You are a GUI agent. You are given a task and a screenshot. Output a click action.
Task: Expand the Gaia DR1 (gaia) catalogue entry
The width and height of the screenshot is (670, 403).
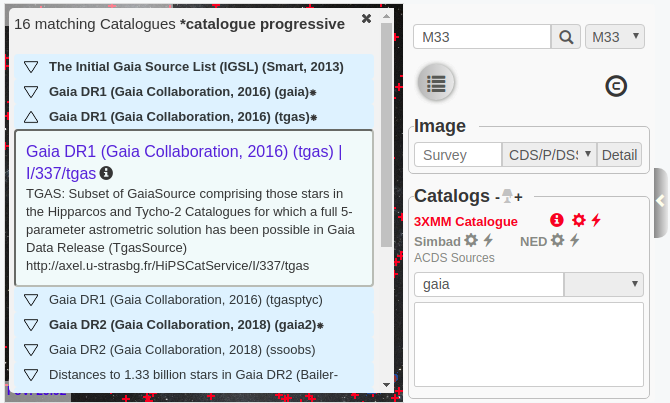31,92
